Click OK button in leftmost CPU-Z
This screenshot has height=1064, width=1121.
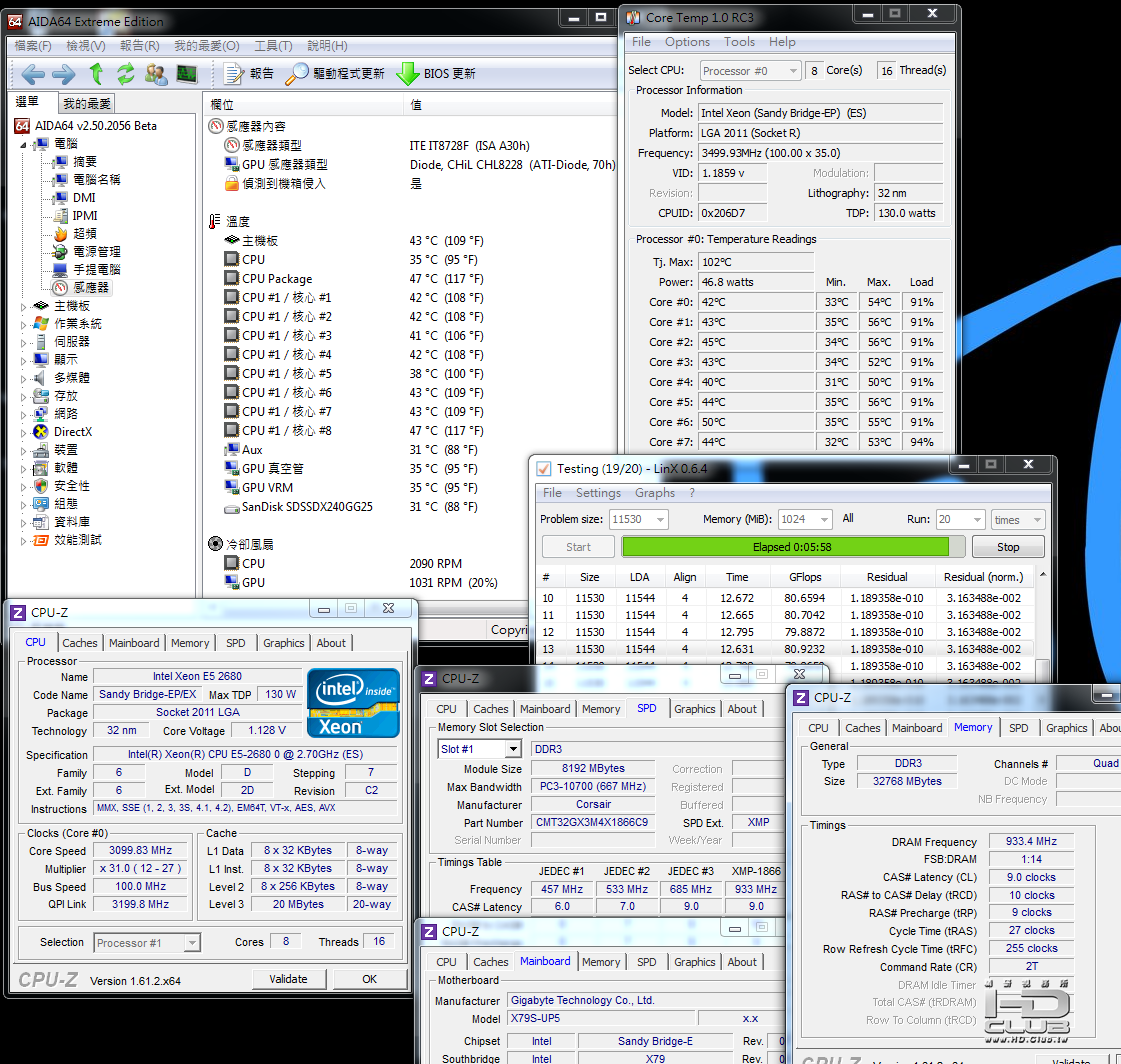click(370, 979)
